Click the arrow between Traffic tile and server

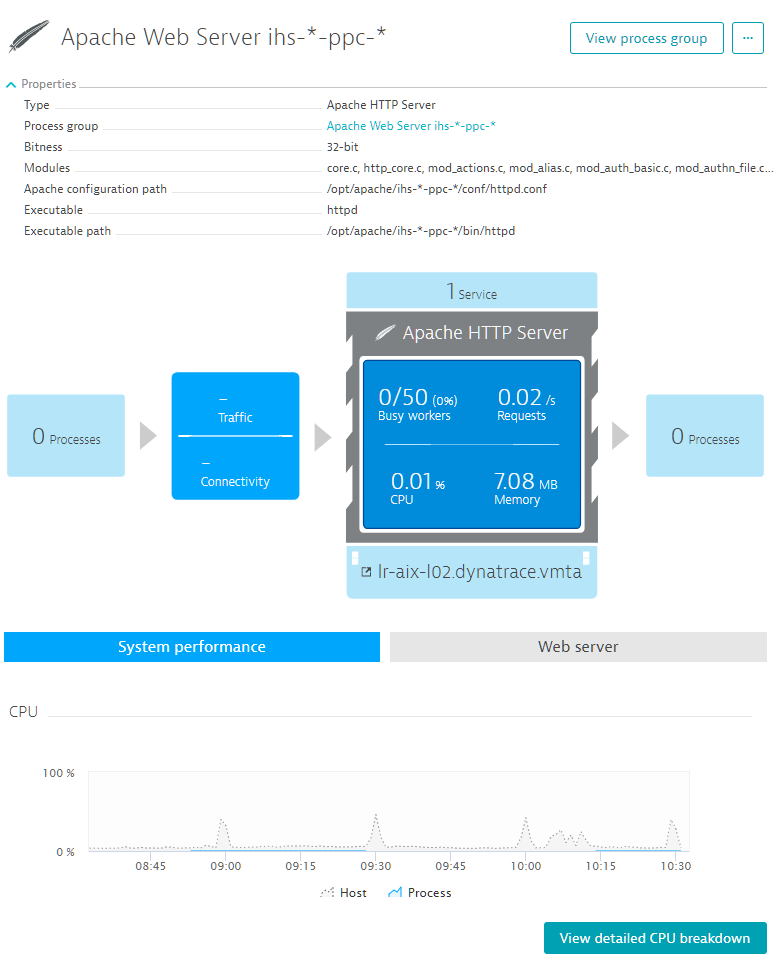[323, 437]
